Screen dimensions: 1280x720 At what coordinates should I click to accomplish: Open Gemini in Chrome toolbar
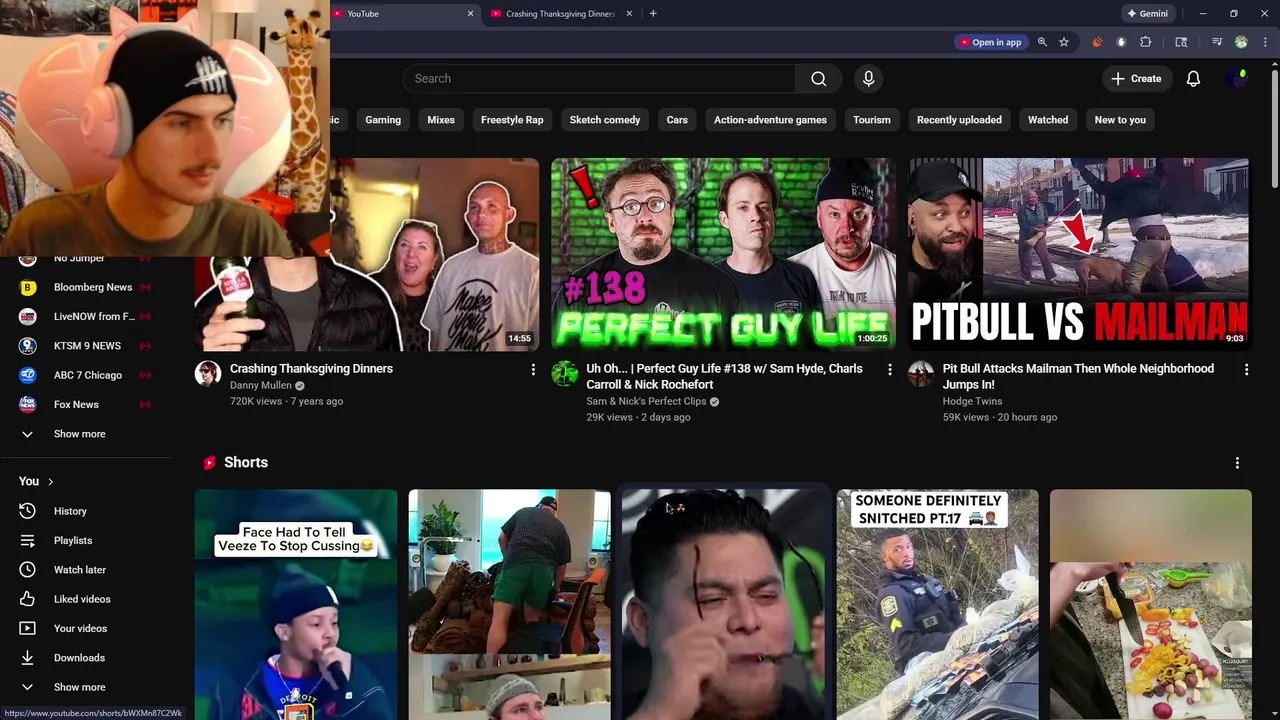pos(1147,14)
